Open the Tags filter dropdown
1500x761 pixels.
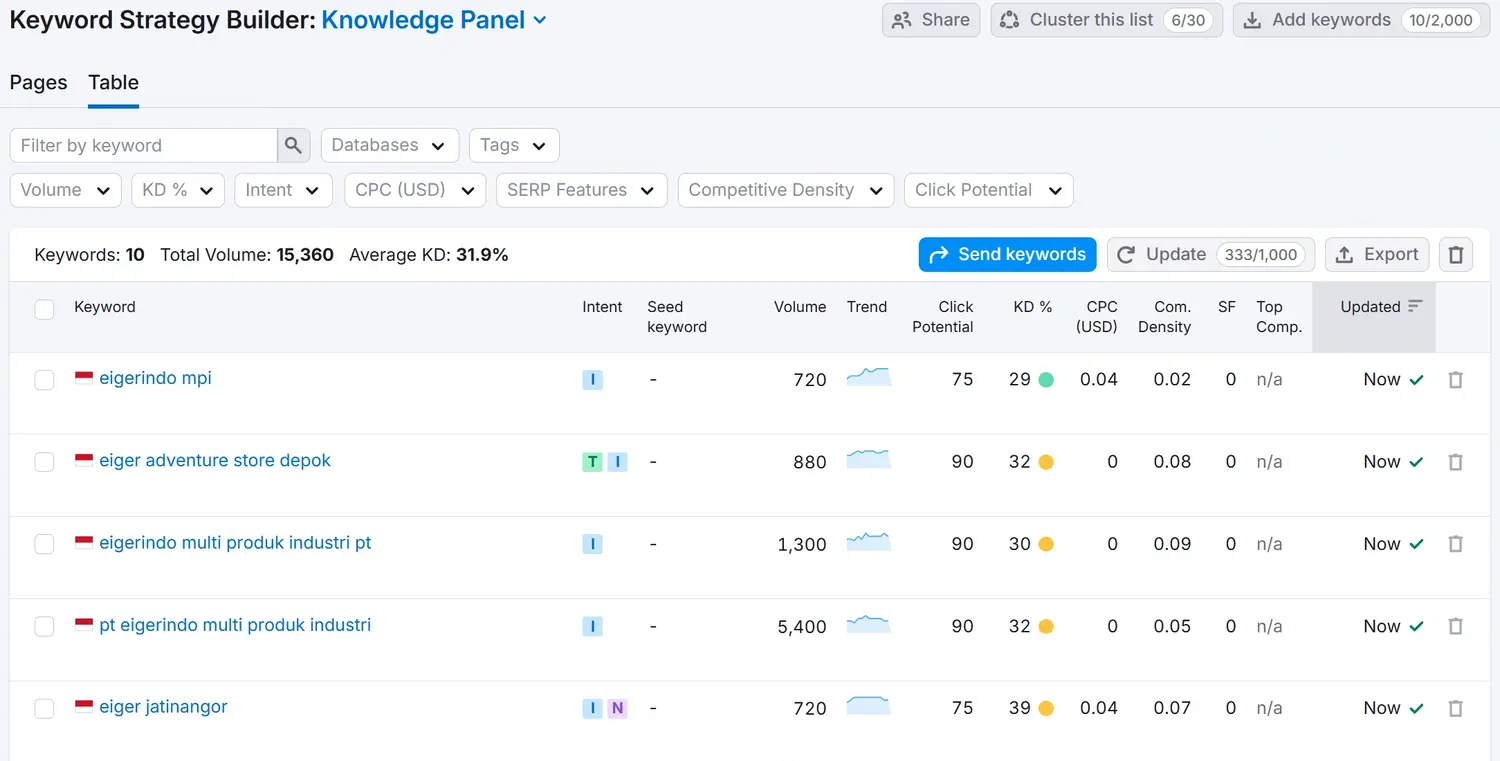click(514, 145)
